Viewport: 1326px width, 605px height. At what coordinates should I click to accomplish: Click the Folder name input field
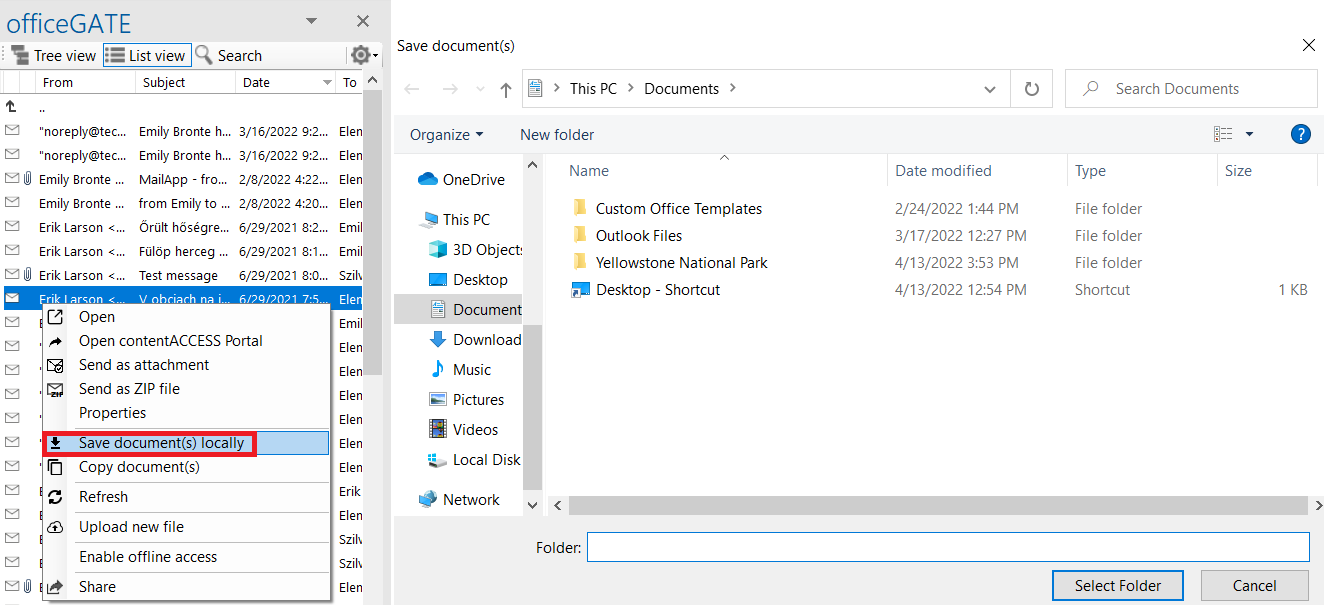(947, 547)
